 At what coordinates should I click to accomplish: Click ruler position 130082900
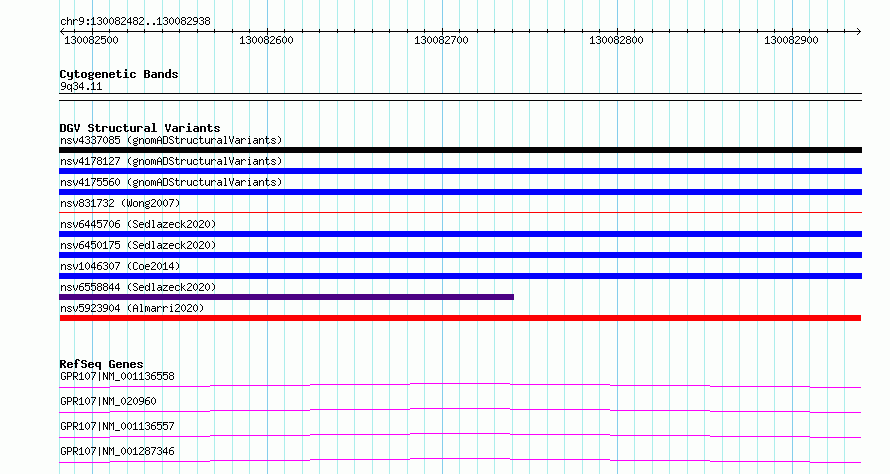(x=791, y=40)
